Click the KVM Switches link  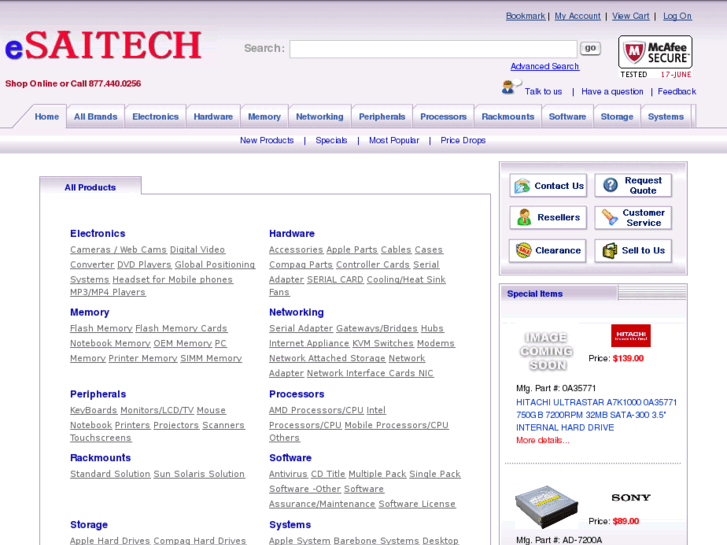point(383,343)
